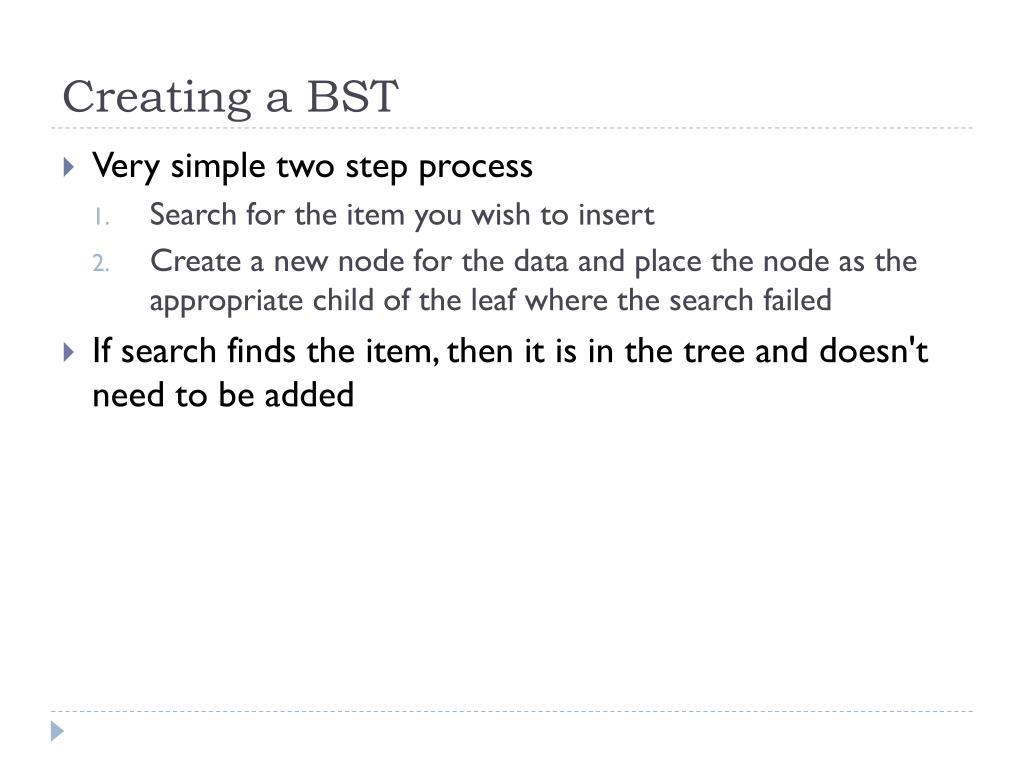Viewport: 1024px width, 768px height.
Task: Click the list number '1.' marker
Action: pos(101,217)
